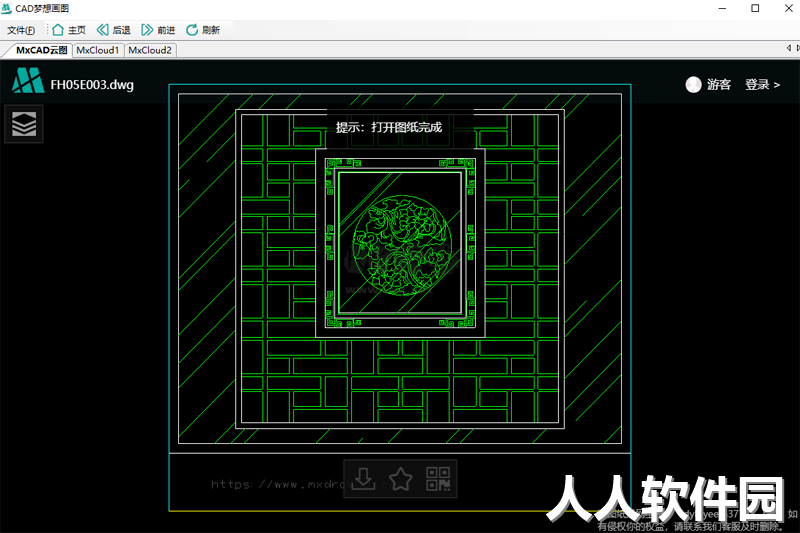This screenshot has height=533, width=800.
Task: Refresh the page with 刷新
Action: click(203, 30)
